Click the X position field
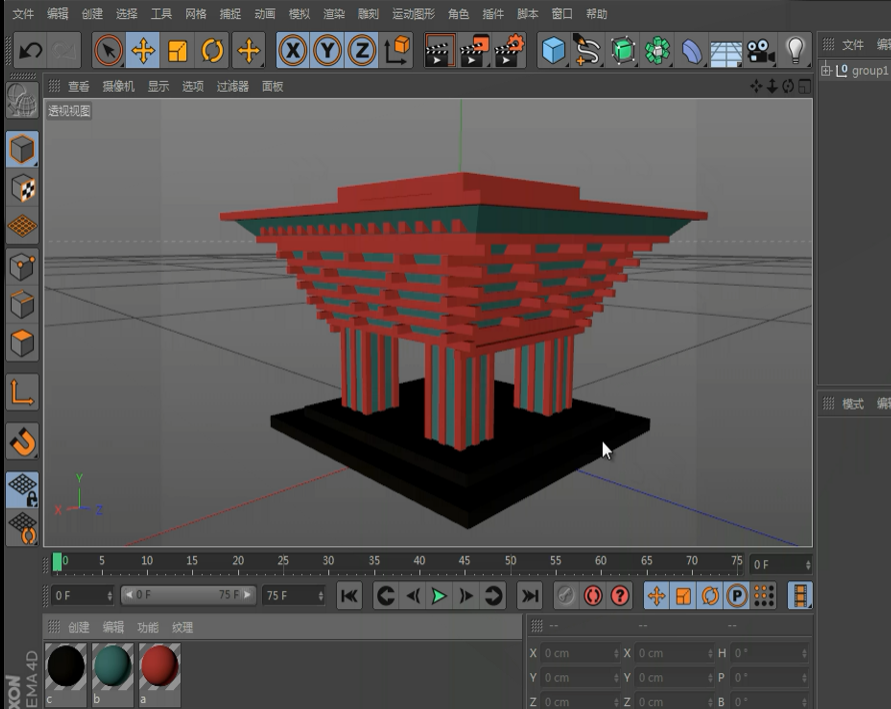The image size is (891, 709). click(x=580, y=653)
